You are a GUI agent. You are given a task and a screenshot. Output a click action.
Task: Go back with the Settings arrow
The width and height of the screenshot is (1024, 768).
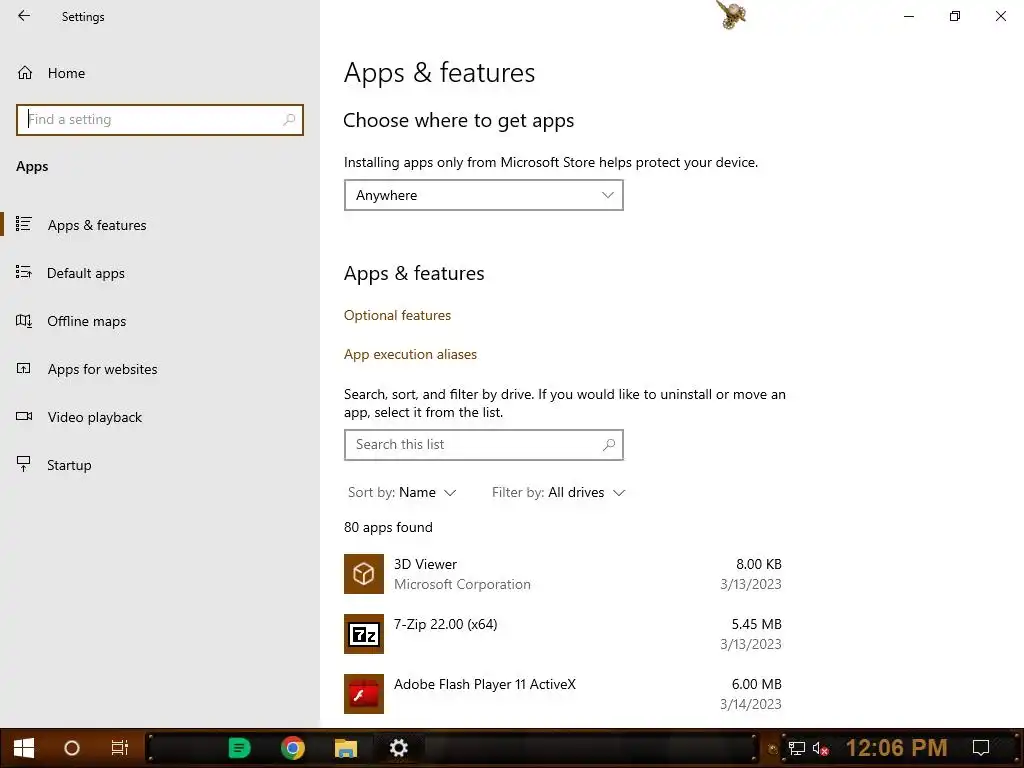(x=24, y=16)
